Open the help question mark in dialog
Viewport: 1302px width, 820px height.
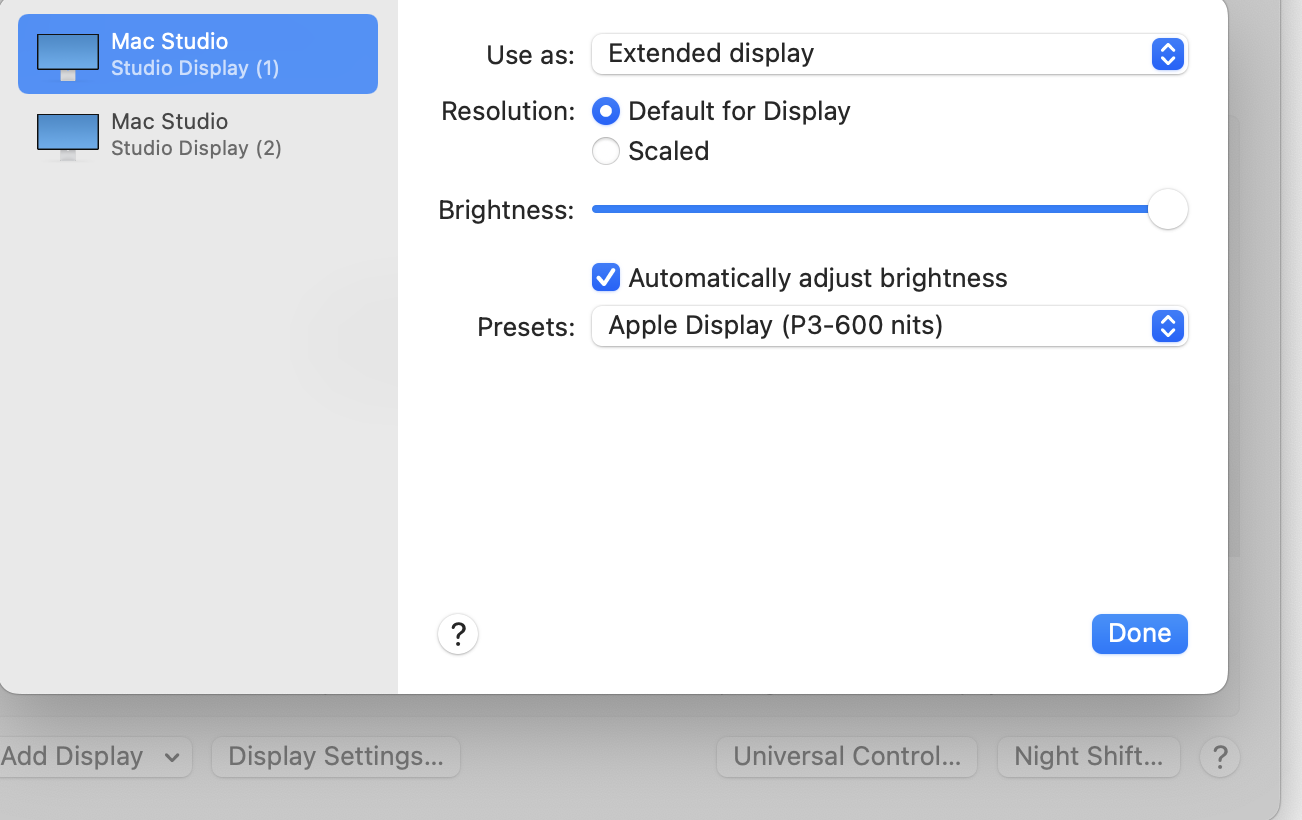click(458, 634)
